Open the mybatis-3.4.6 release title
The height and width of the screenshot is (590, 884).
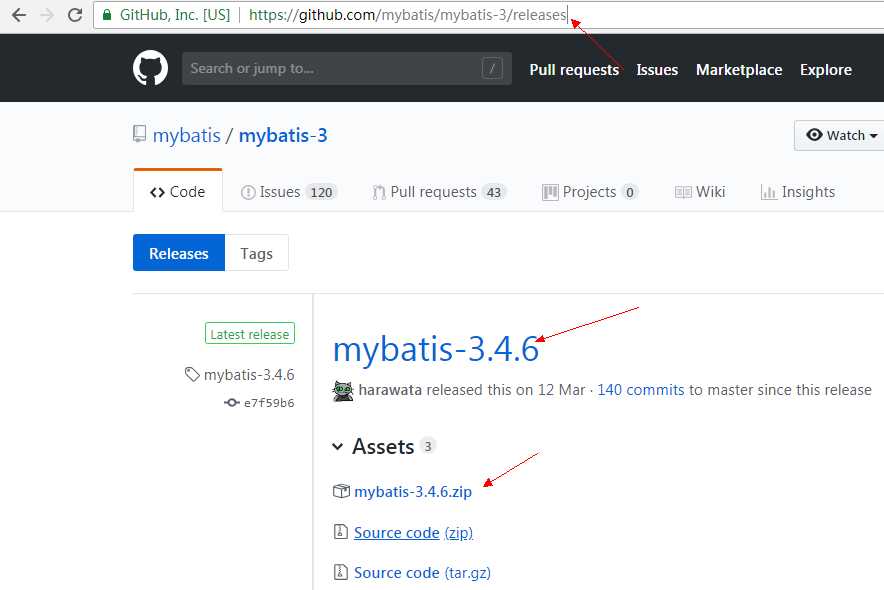(436, 349)
